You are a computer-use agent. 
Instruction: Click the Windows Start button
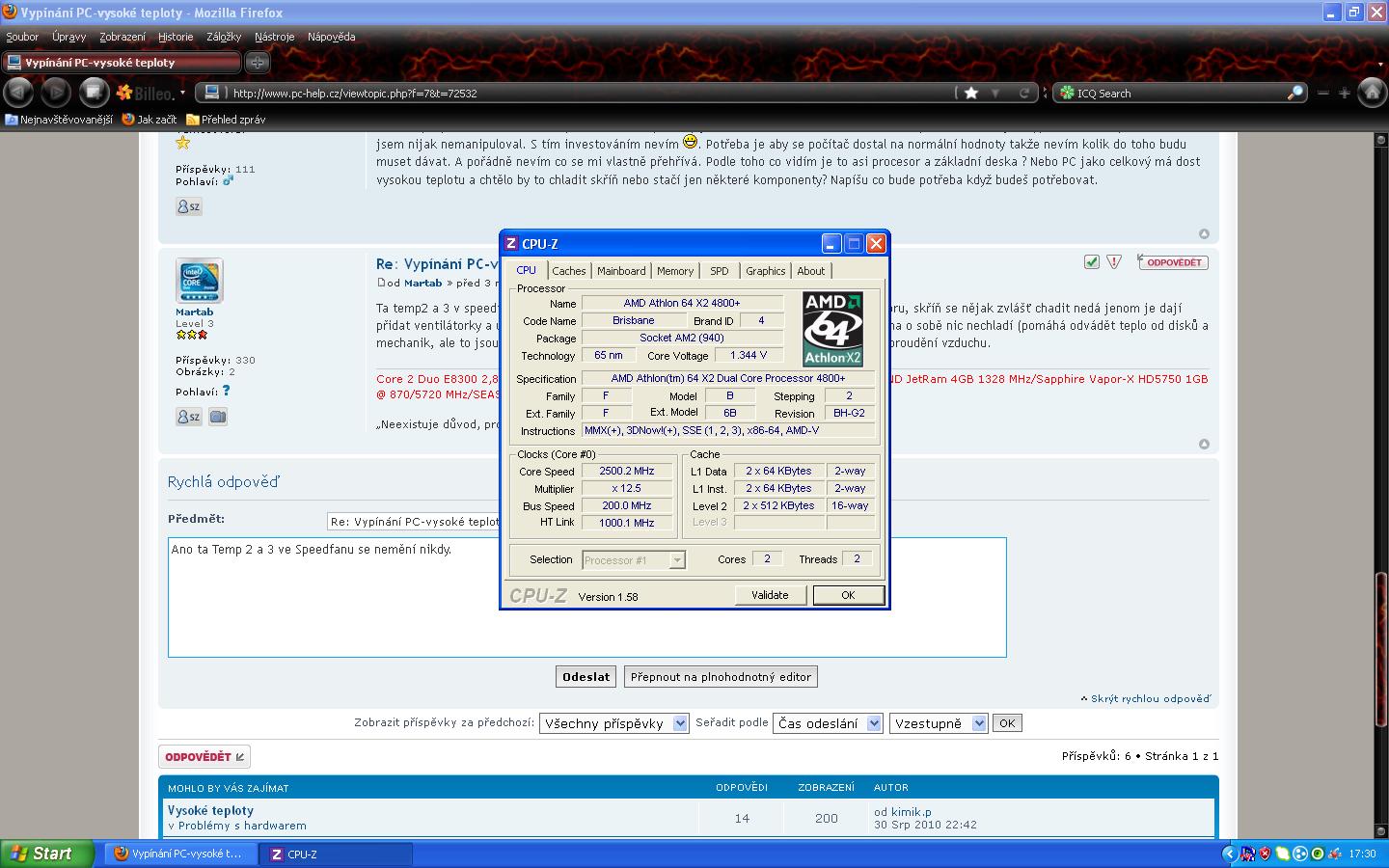tap(46, 854)
